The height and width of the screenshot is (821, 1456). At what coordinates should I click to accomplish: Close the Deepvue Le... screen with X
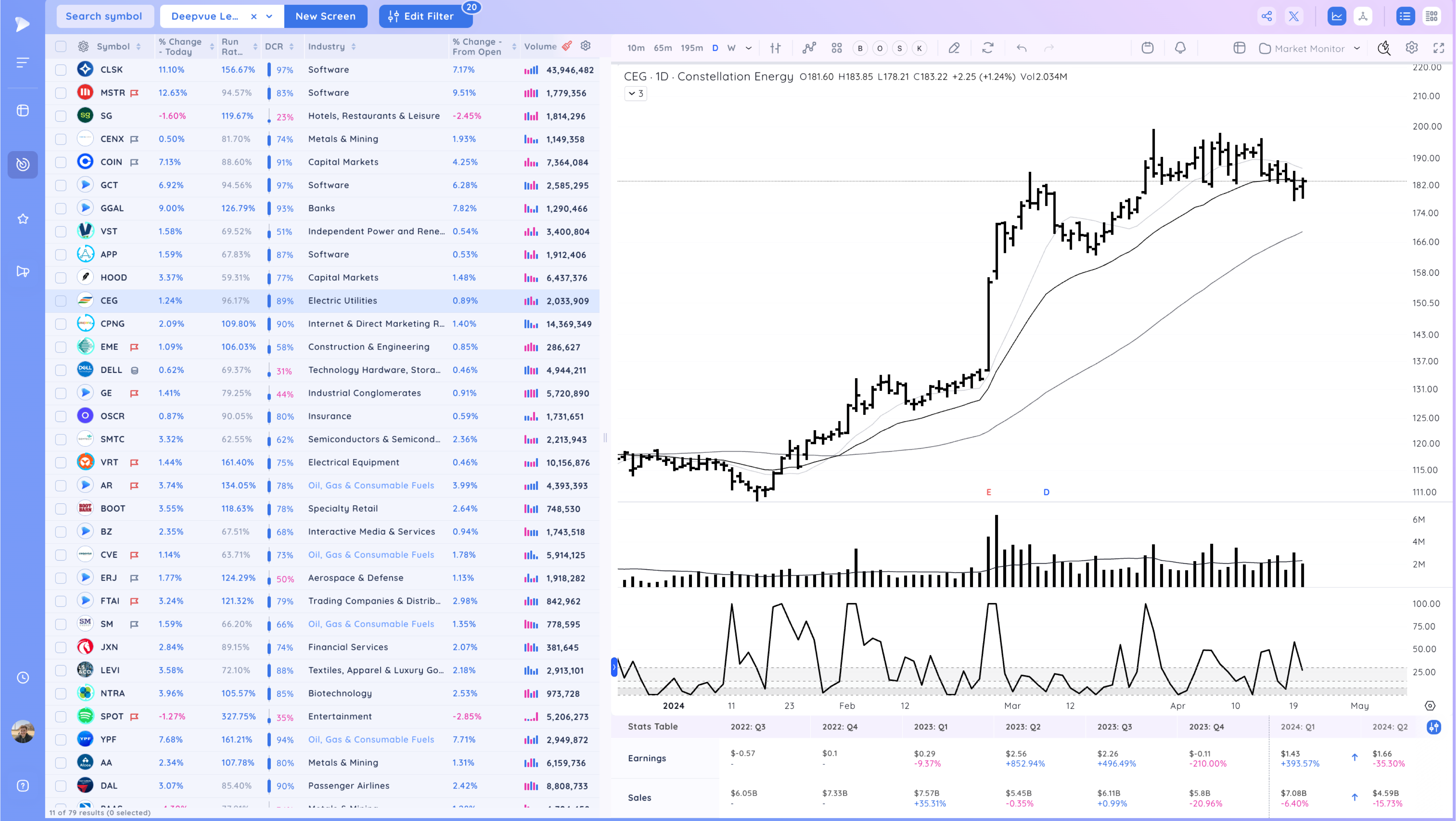[254, 16]
